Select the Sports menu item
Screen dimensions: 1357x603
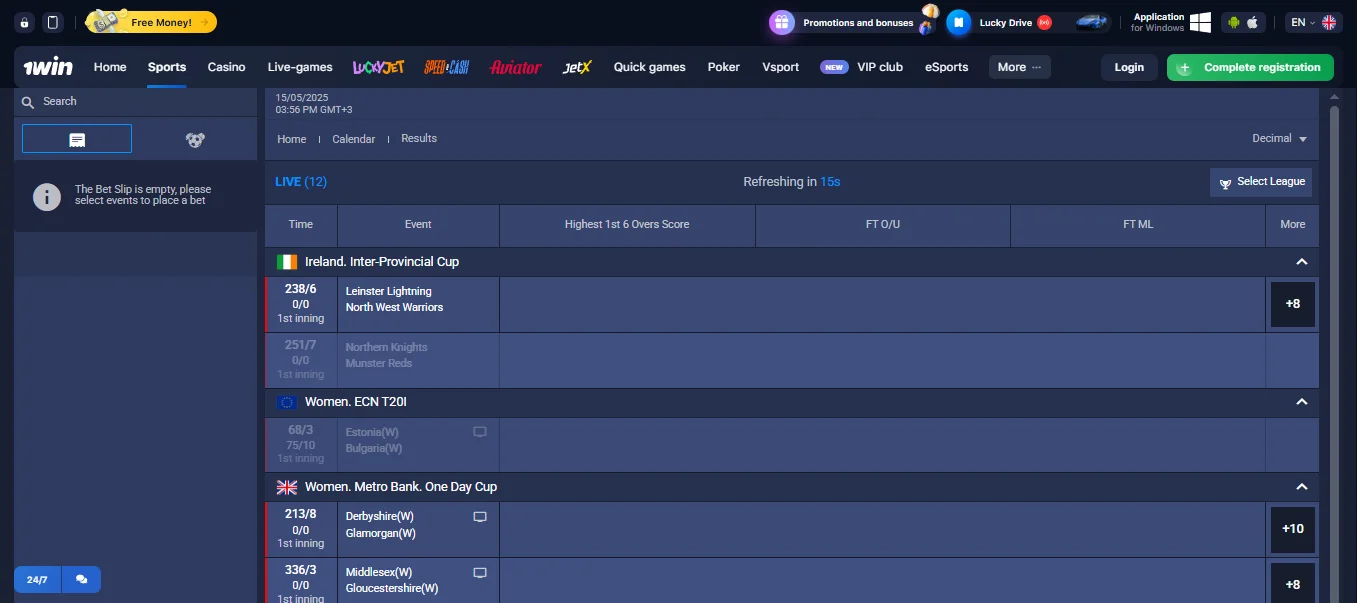tap(167, 67)
